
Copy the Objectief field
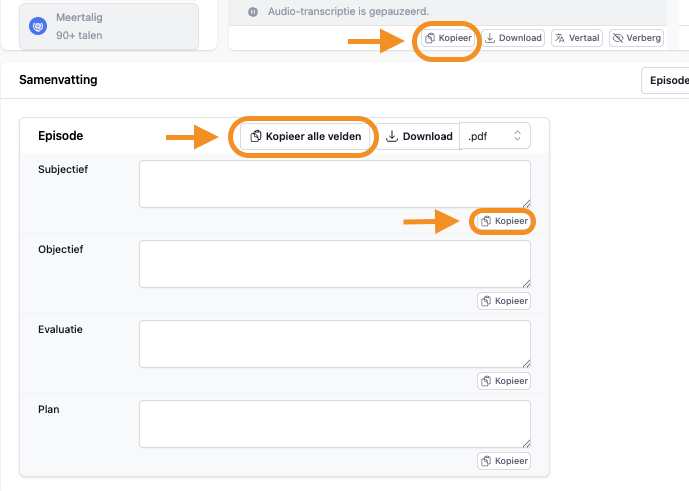(504, 301)
